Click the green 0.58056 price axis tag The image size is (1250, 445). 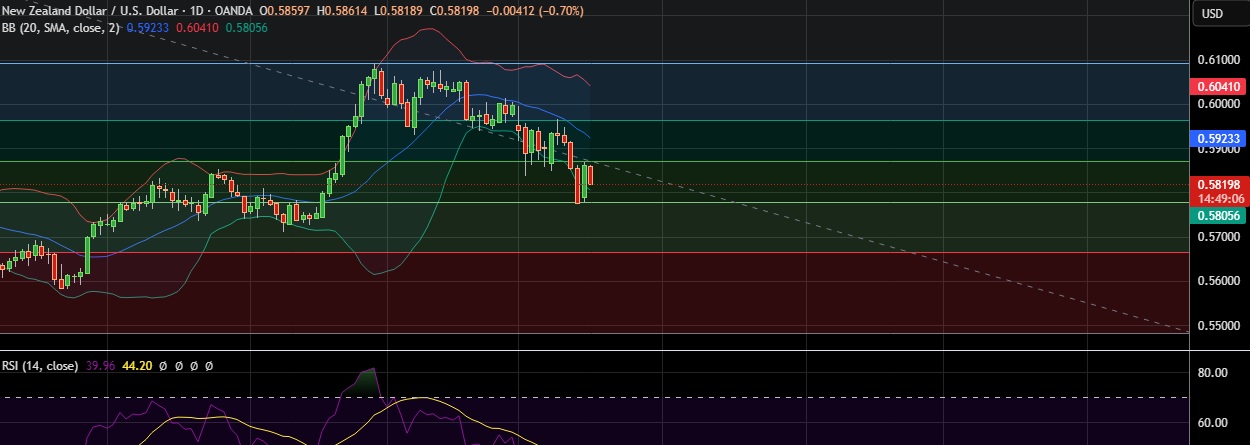pos(1218,215)
